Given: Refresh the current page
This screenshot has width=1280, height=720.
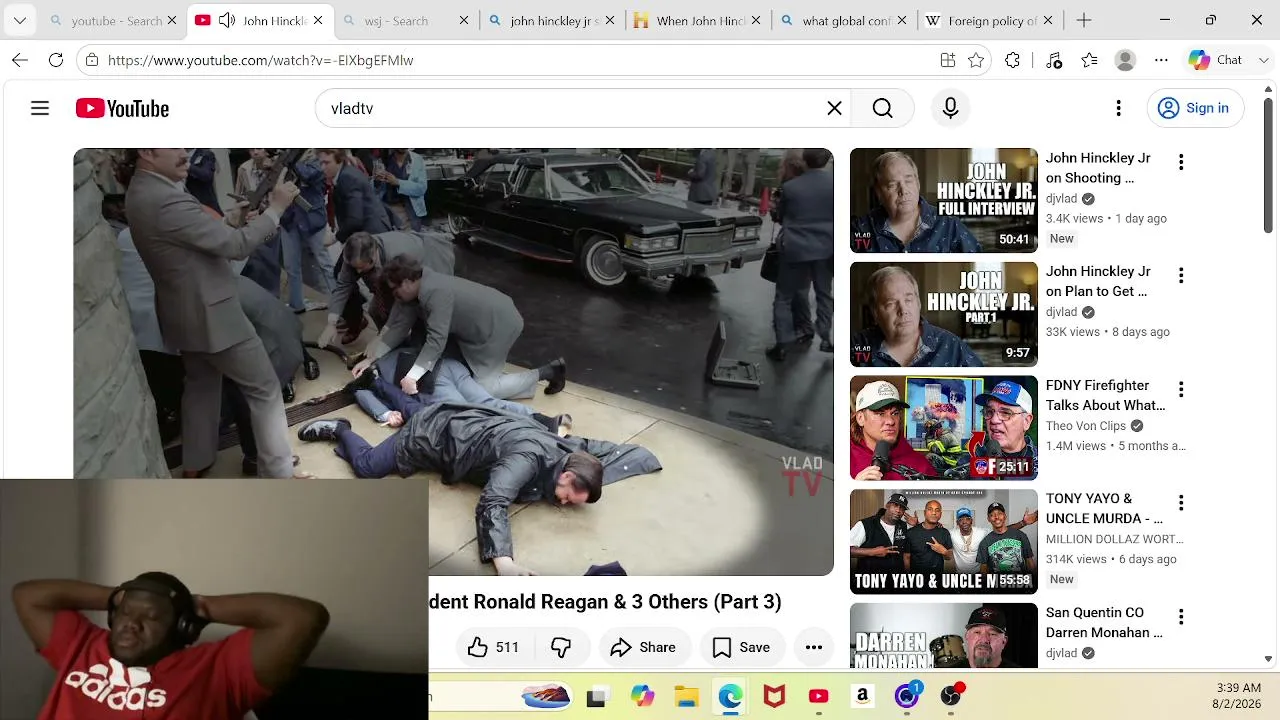Looking at the screenshot, I should [x=56, y=60].
